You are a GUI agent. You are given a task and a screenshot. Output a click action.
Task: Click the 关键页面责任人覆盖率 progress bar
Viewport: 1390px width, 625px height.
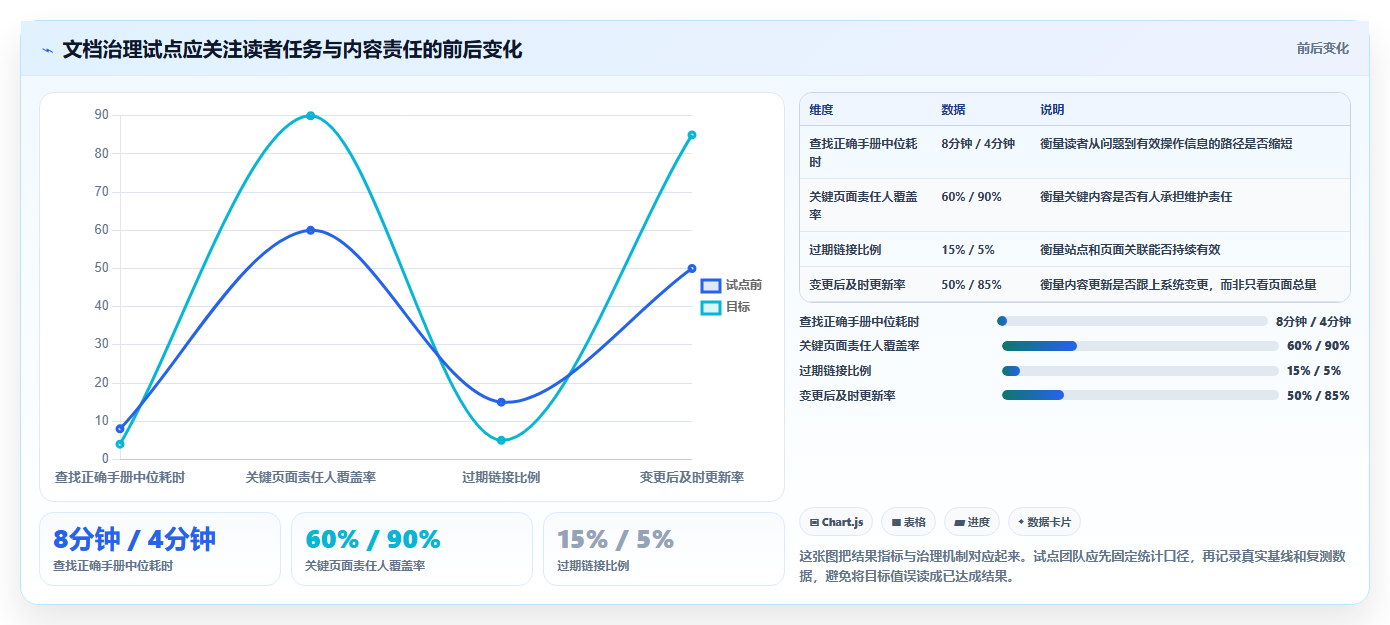[x=1140, y=346]
